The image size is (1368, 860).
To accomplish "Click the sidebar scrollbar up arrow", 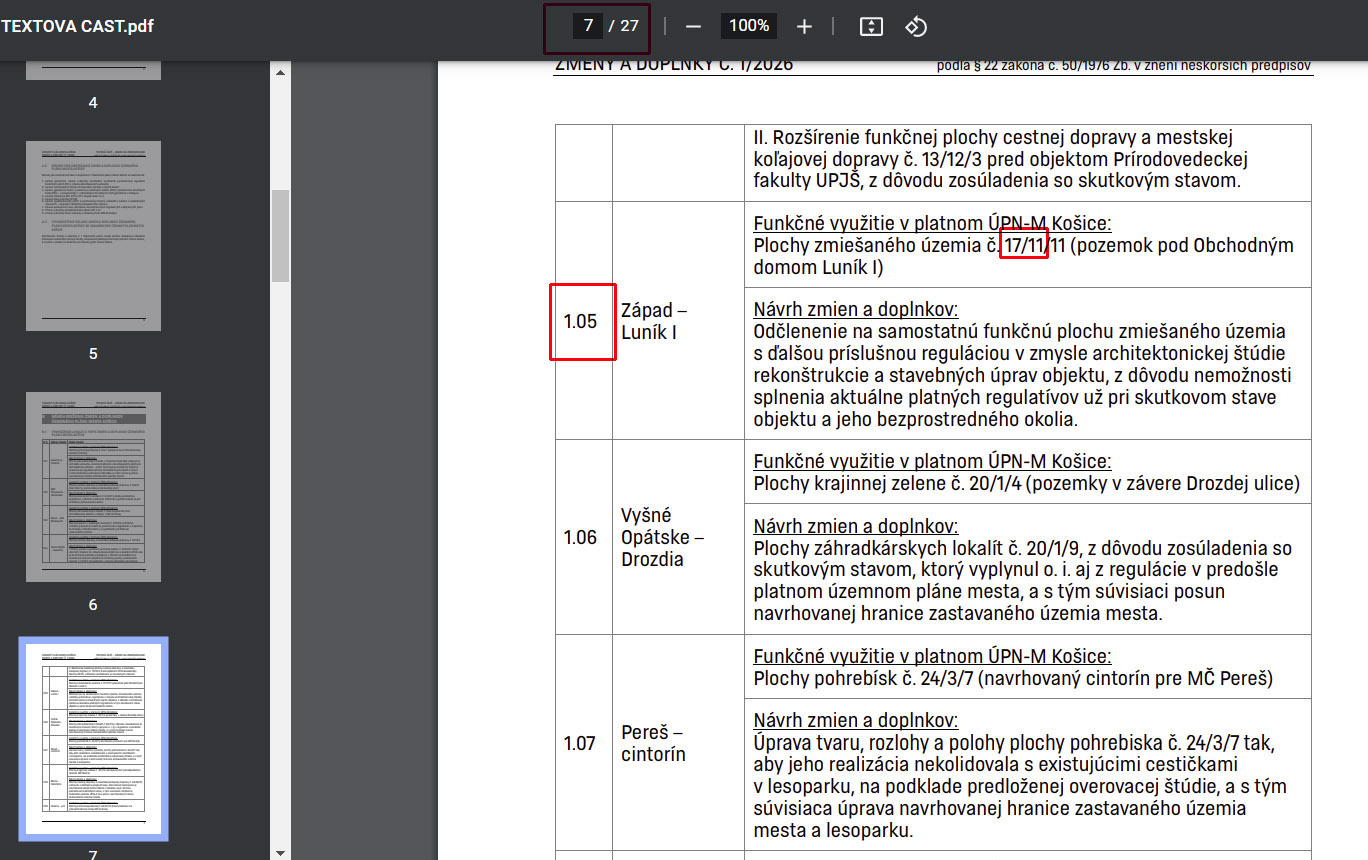I will tap(280, 72).
